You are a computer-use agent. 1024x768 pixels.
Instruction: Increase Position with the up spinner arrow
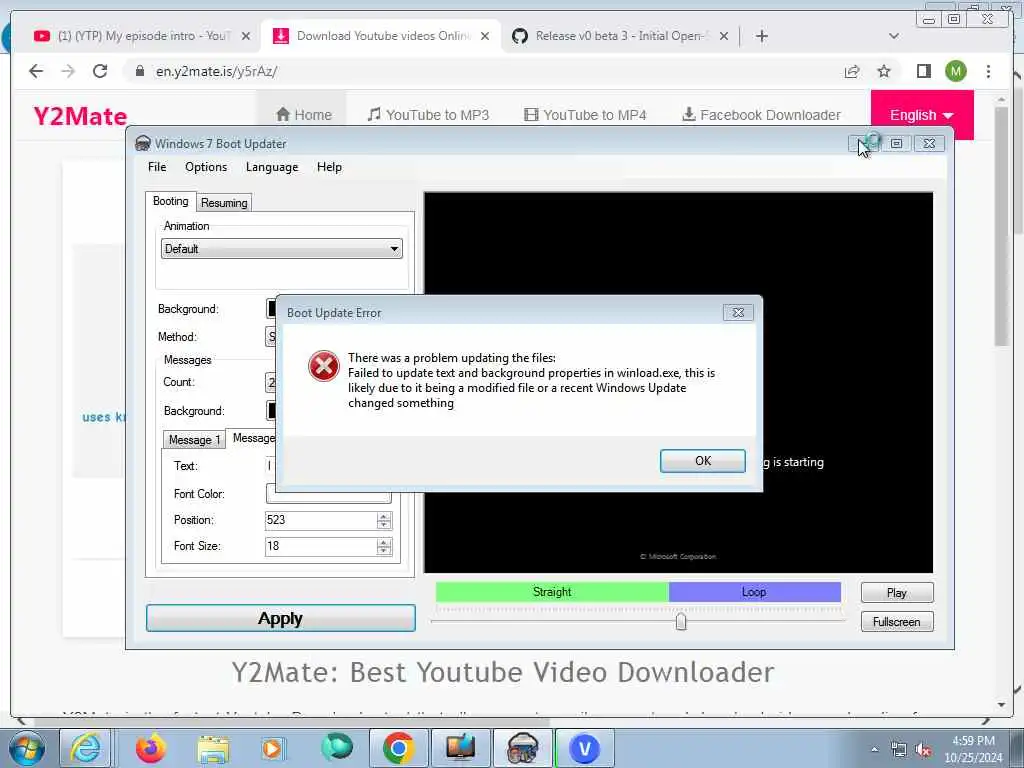[384, 516]
